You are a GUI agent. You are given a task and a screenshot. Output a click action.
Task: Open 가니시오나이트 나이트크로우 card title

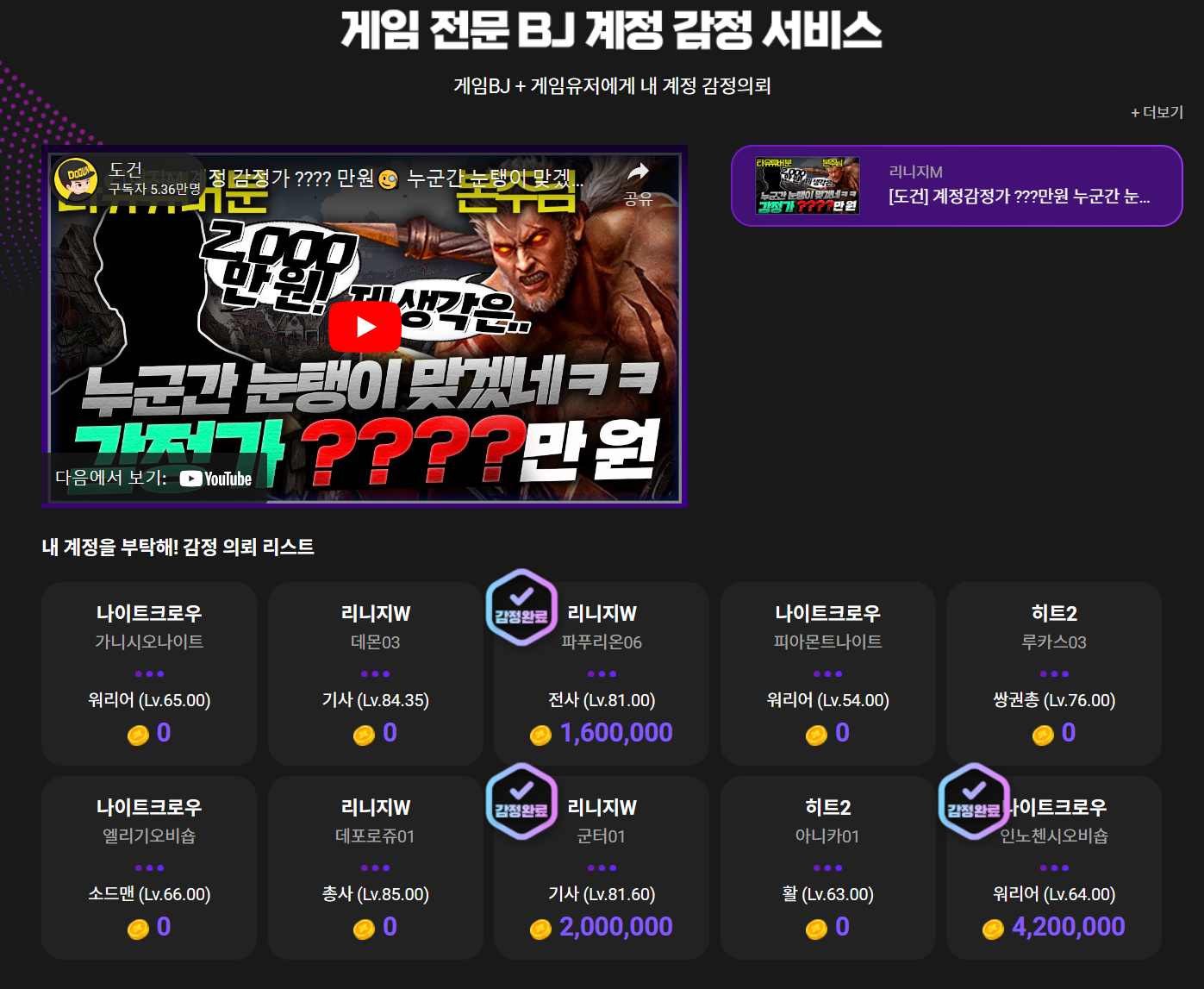click(149, 614)
